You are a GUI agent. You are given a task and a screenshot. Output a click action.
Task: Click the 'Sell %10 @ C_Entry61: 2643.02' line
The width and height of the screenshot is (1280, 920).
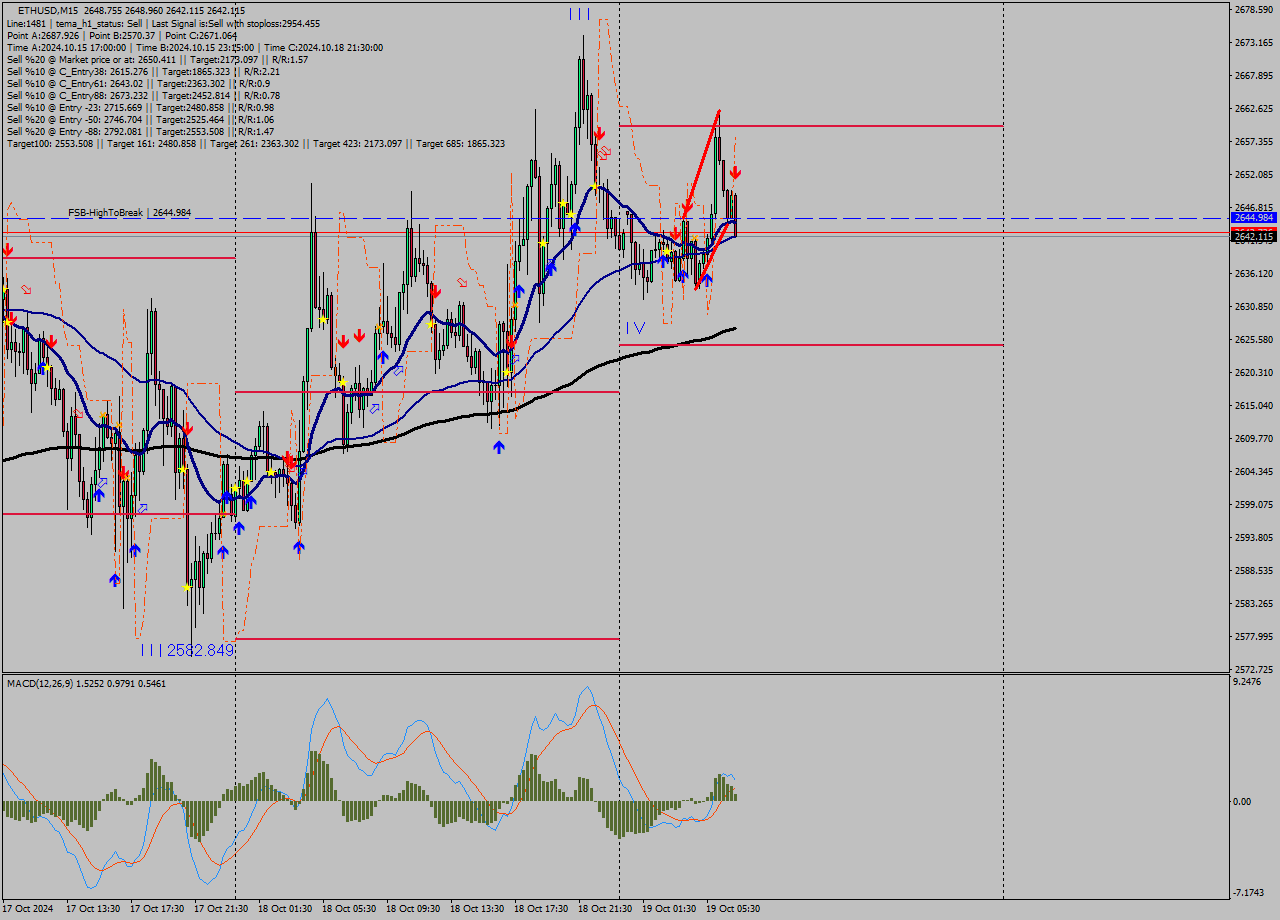138,84
